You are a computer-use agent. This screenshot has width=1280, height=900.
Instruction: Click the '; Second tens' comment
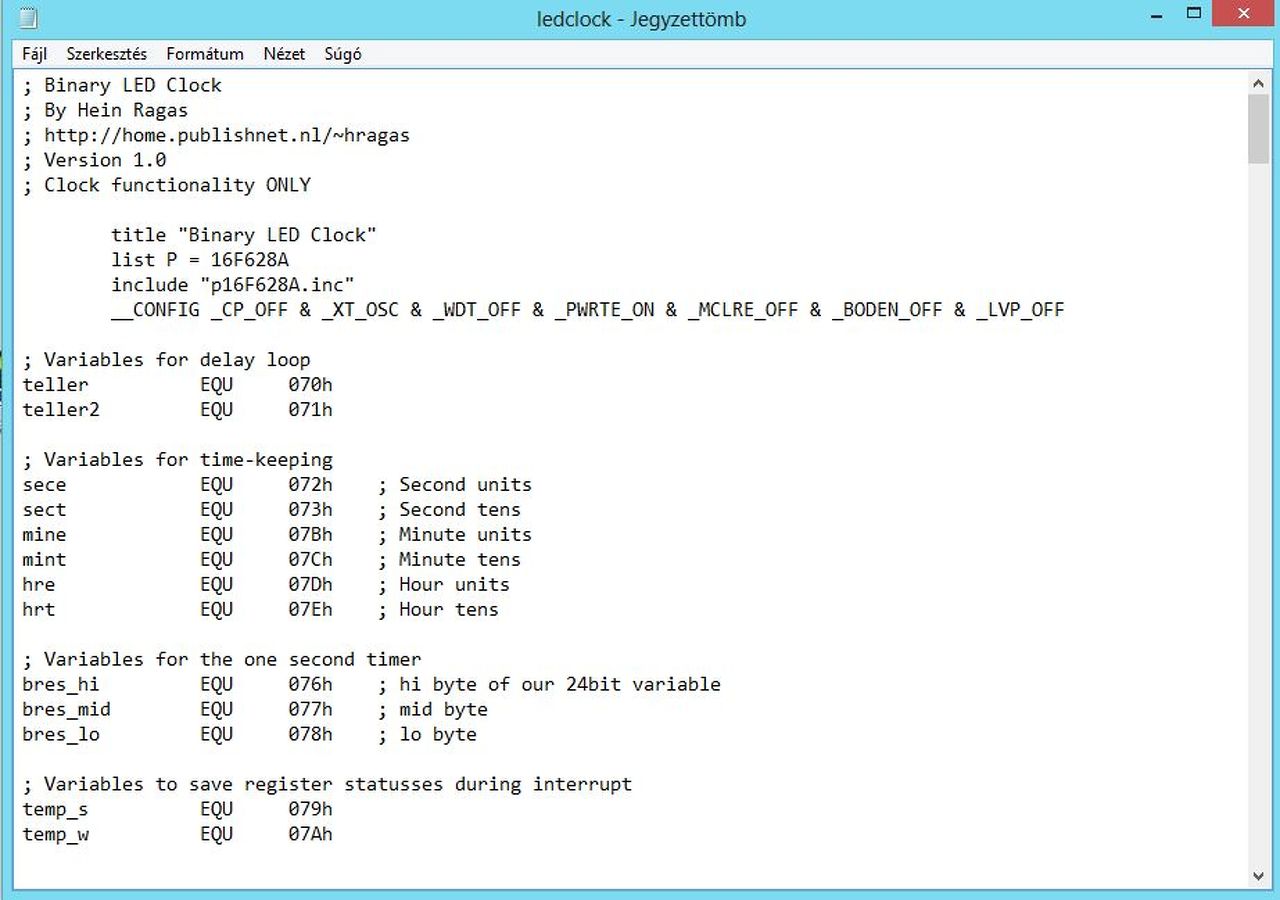[x=449, y=510]
